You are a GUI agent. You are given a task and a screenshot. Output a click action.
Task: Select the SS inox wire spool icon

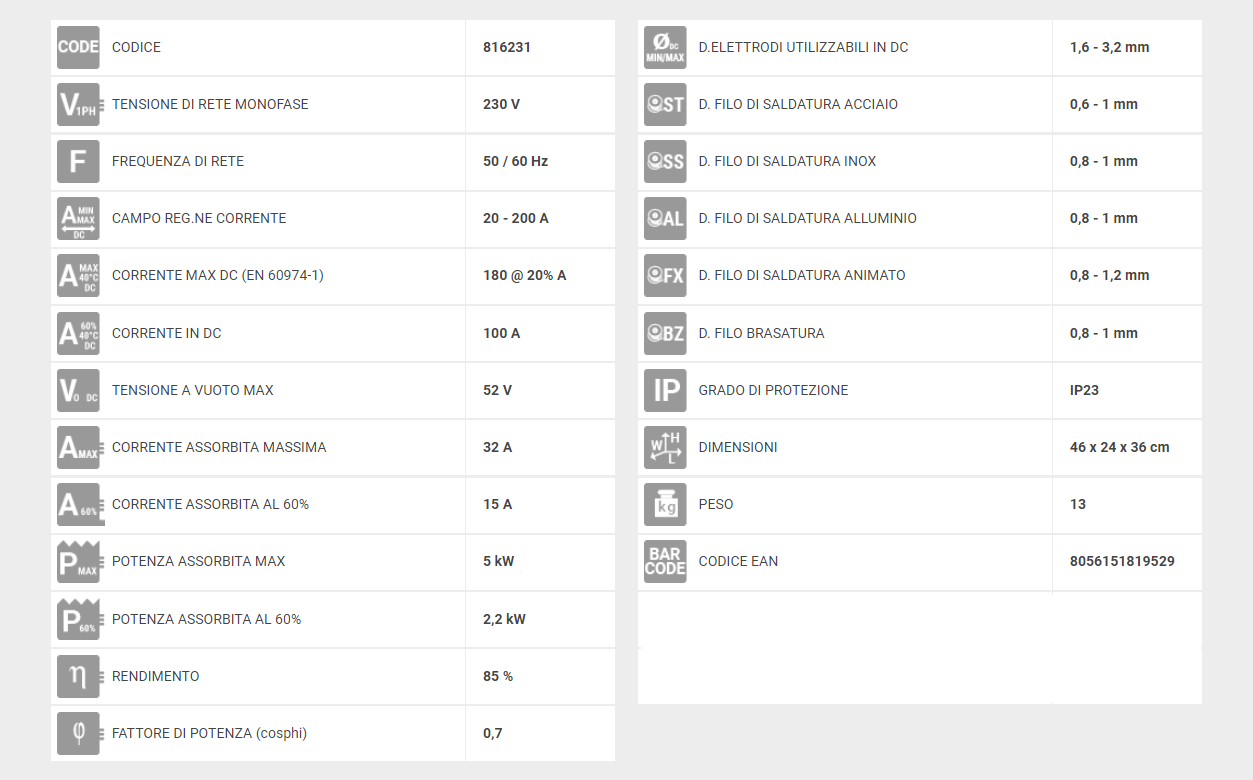click(x=665, y=161)
